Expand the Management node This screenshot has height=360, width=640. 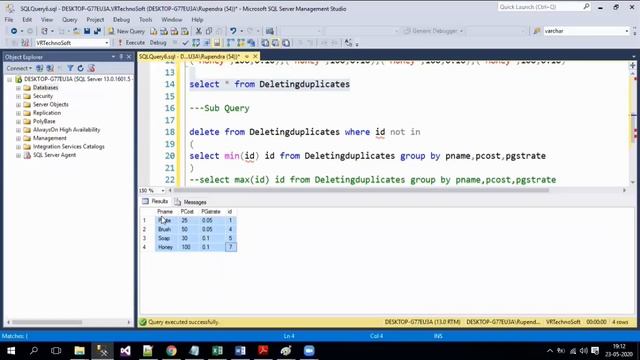point(18,138)
